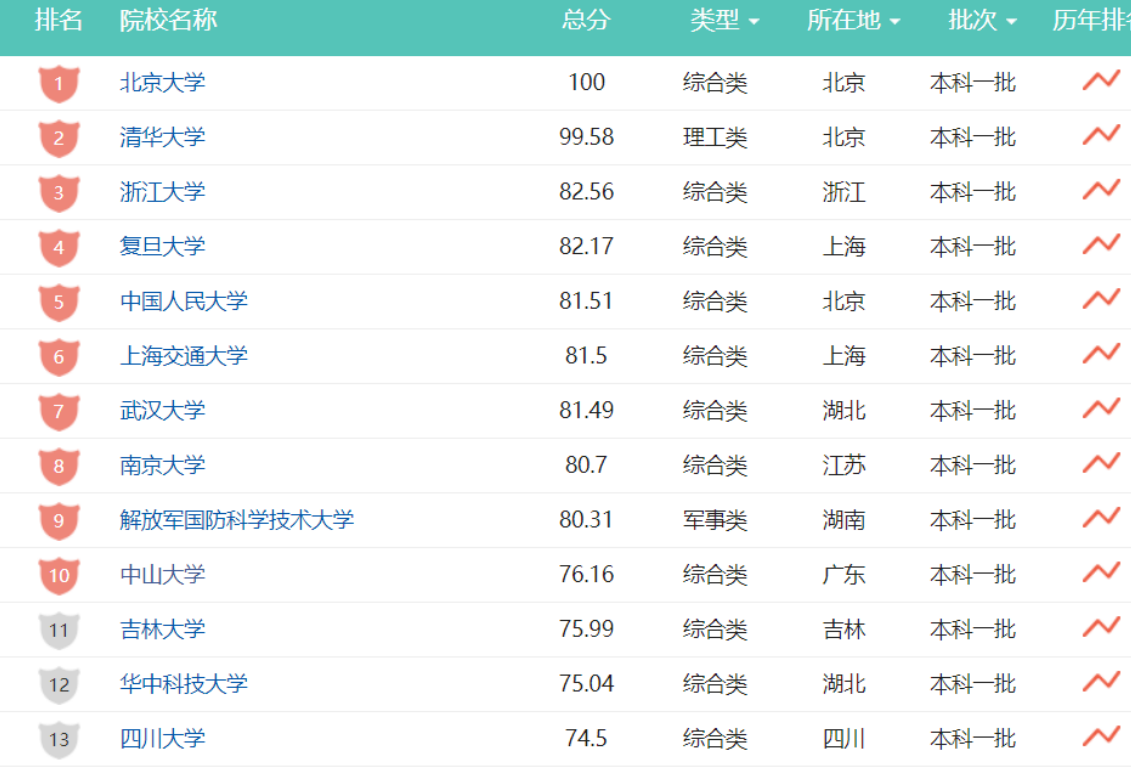Open trend chart icon for 浙江大学
The height and width of the screenshot is (770, 1131).
(1101, 190)
